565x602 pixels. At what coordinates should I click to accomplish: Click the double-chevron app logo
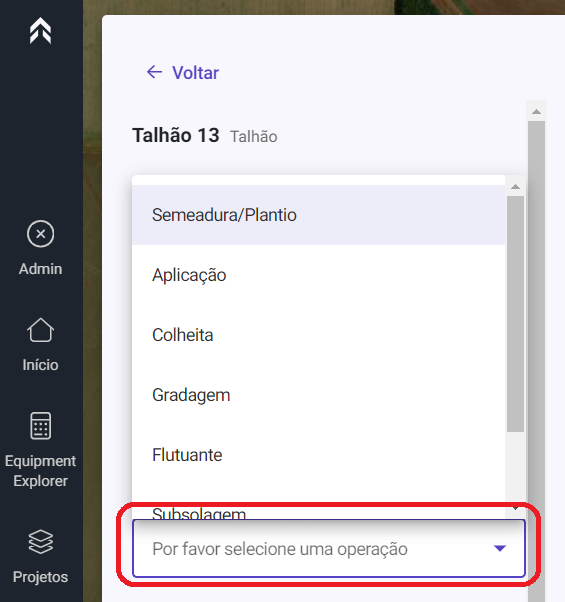click(x=40, y=31)
